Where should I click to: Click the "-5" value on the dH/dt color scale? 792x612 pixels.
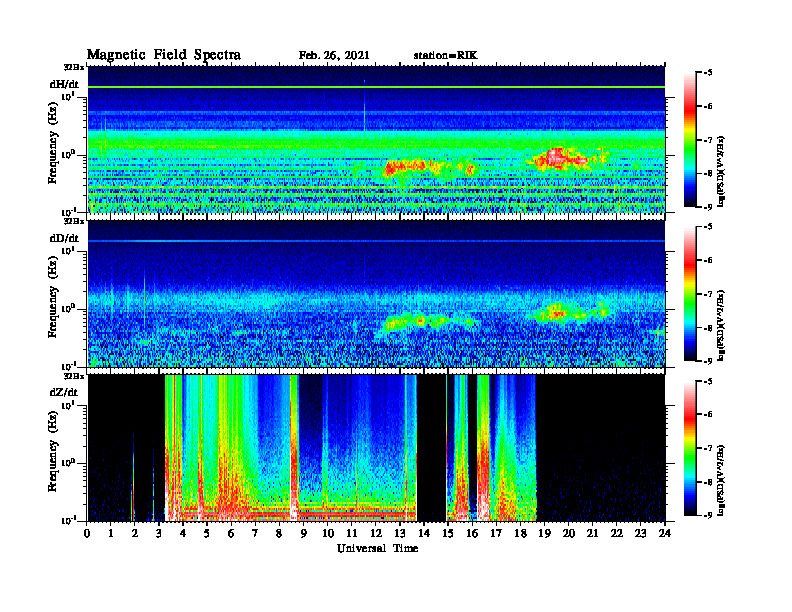tap(706, 73)
